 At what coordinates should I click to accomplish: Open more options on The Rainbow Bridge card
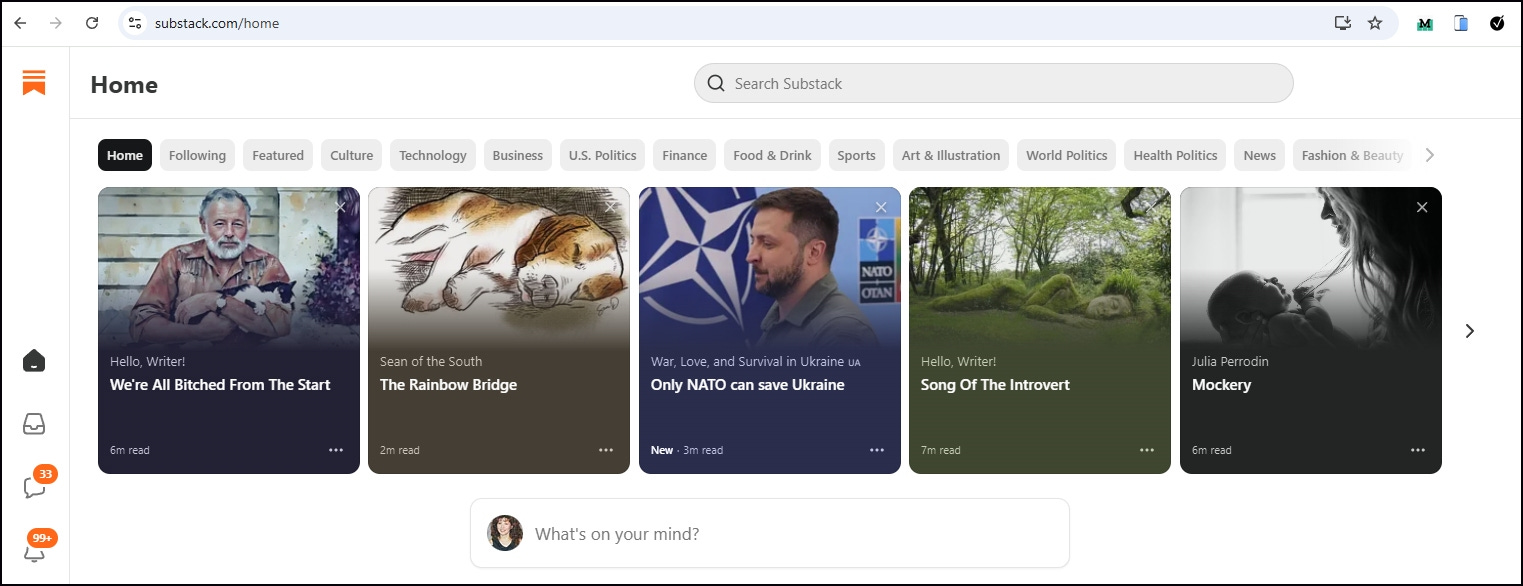pos(606,450)
